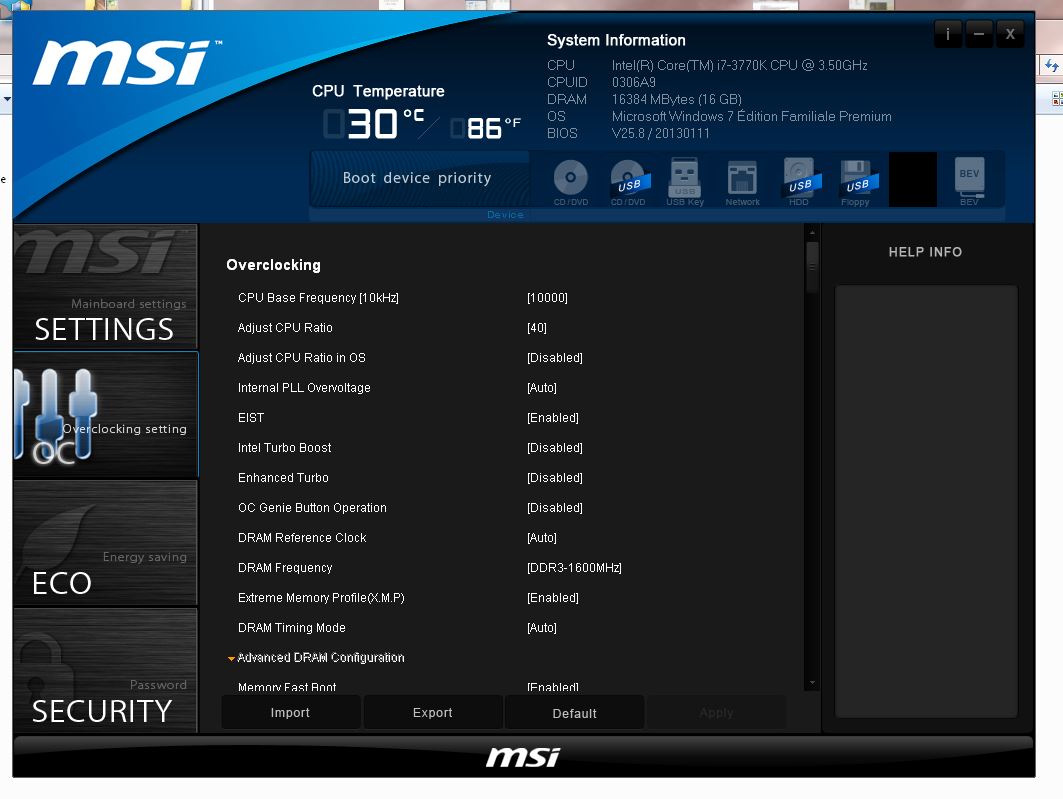The width and height of the screenshot is (1063, 799).
Task: Click the BEV boot device icon
Action: [x=969, y=180]
